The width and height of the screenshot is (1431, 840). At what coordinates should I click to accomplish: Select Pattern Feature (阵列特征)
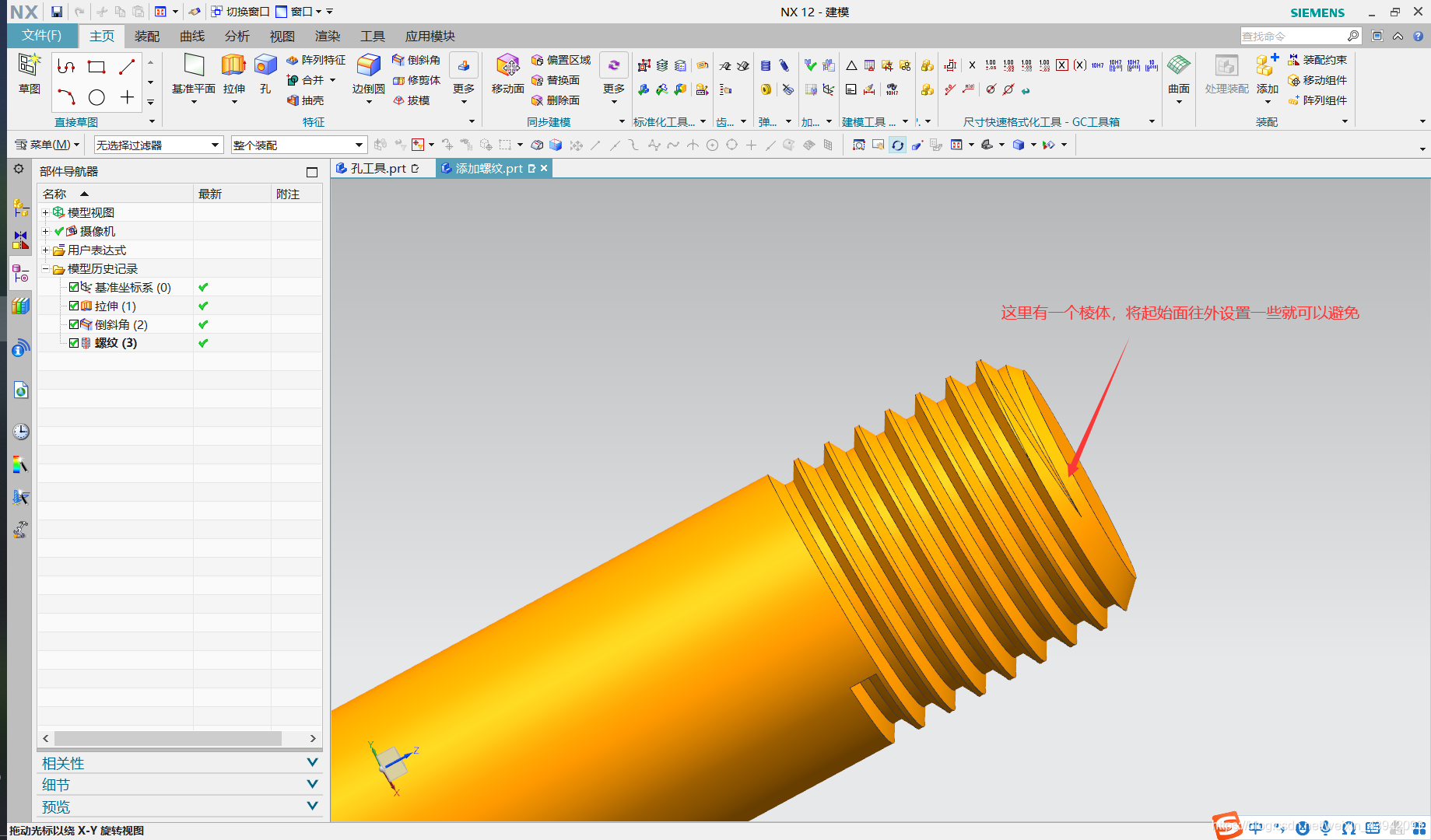click(316, 60)
